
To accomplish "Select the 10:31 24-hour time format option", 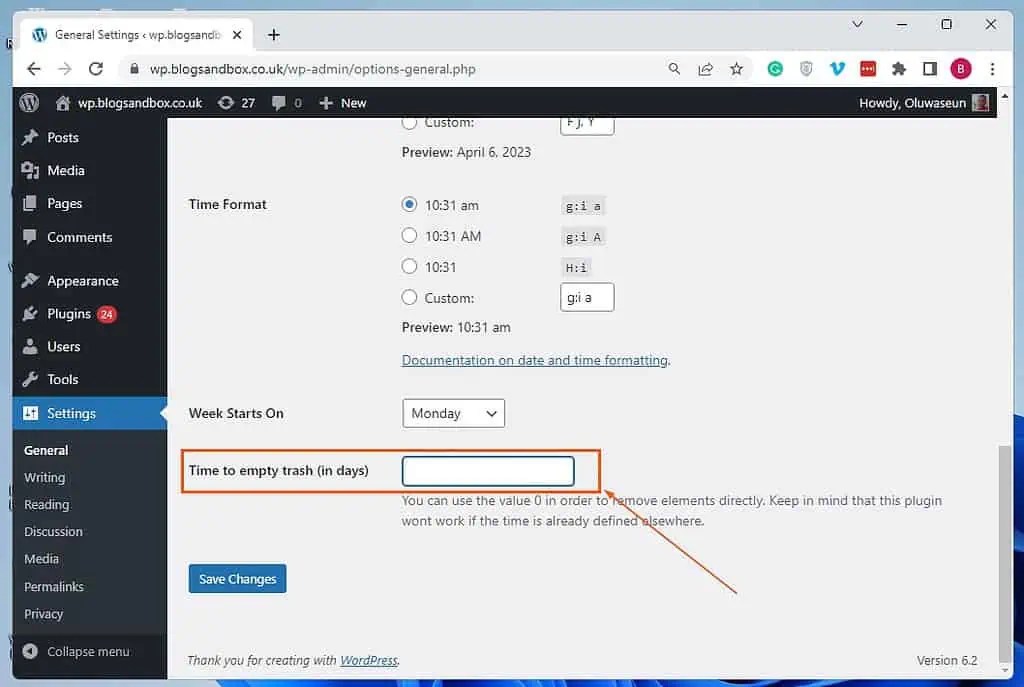I will [x=409, y=267].
